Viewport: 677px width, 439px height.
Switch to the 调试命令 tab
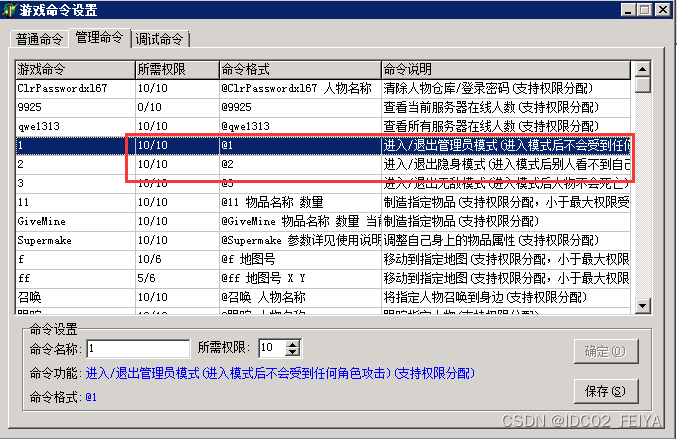coord(159,39)
